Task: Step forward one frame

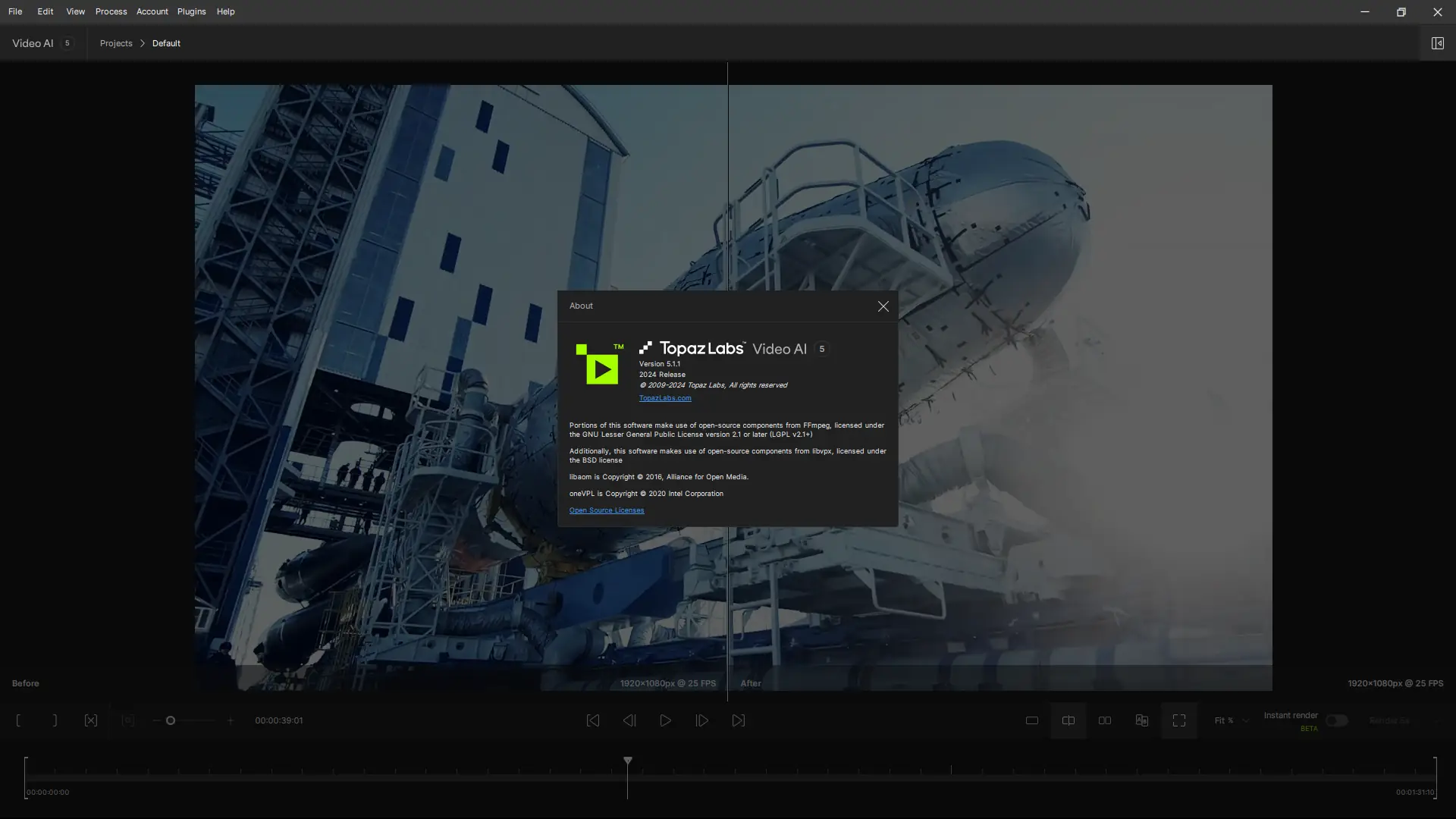Action: 701,720
